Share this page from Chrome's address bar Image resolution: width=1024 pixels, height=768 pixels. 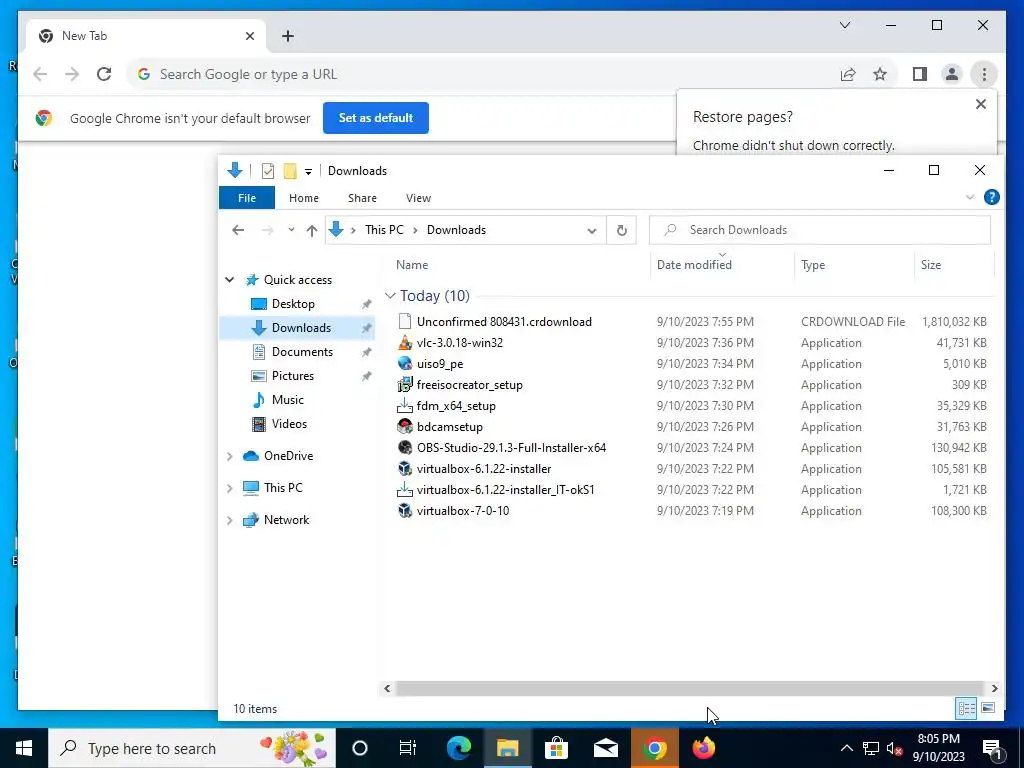(x=848, y=74)
